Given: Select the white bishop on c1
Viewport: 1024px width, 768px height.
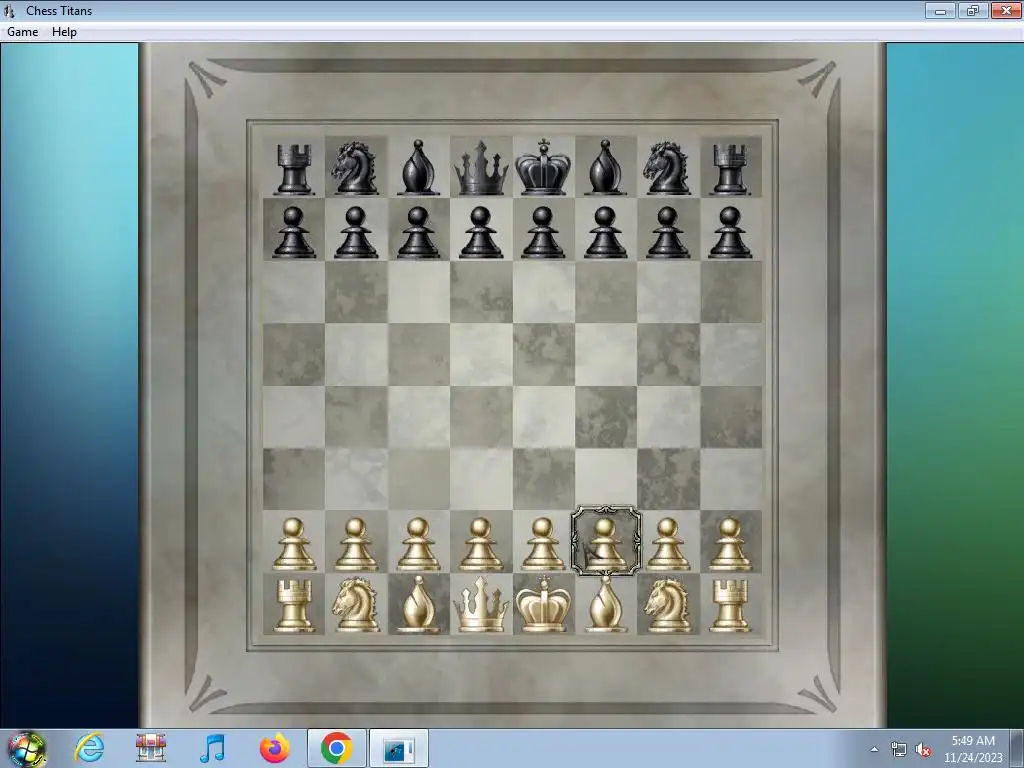Looking at the screenshot, I should (x=418, y=605).
